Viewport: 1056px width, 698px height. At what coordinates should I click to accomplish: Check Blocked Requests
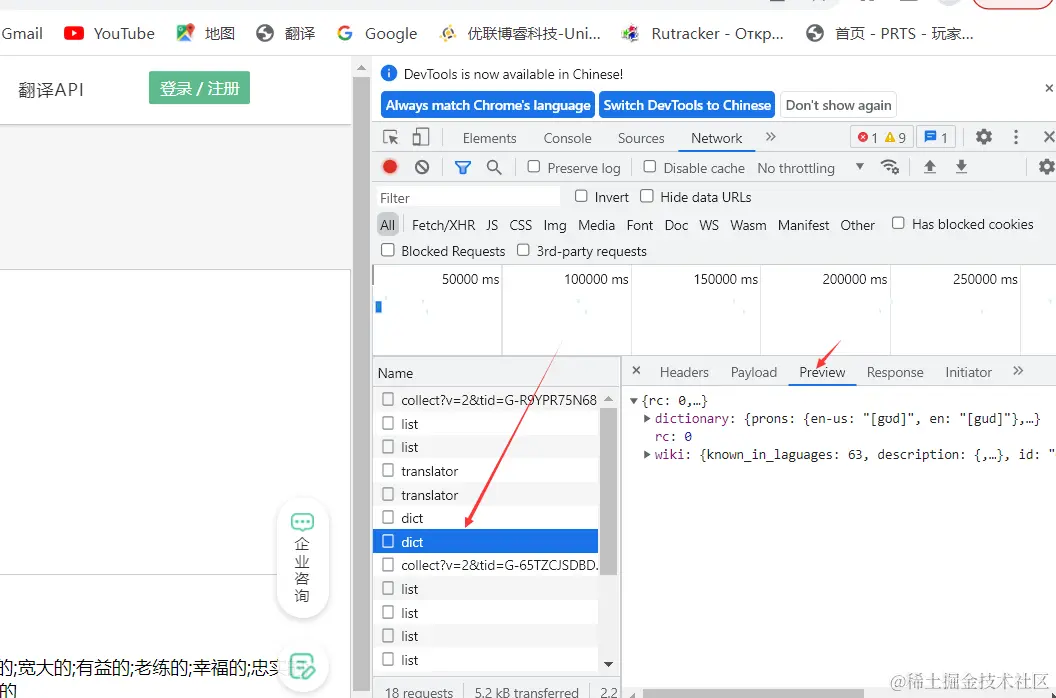[387, 250]
